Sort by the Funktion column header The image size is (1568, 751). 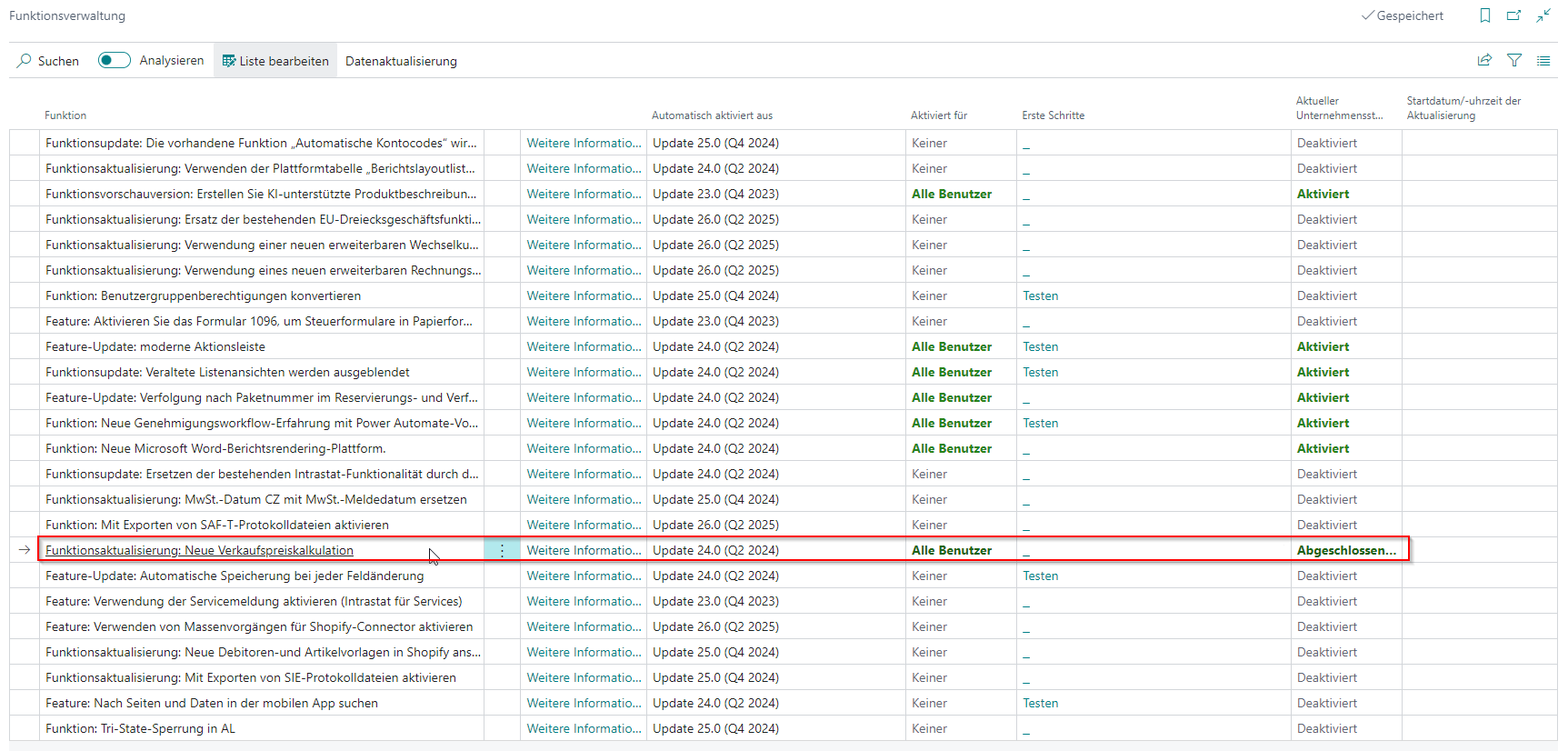pyautogui.click(x=65, y=115)
